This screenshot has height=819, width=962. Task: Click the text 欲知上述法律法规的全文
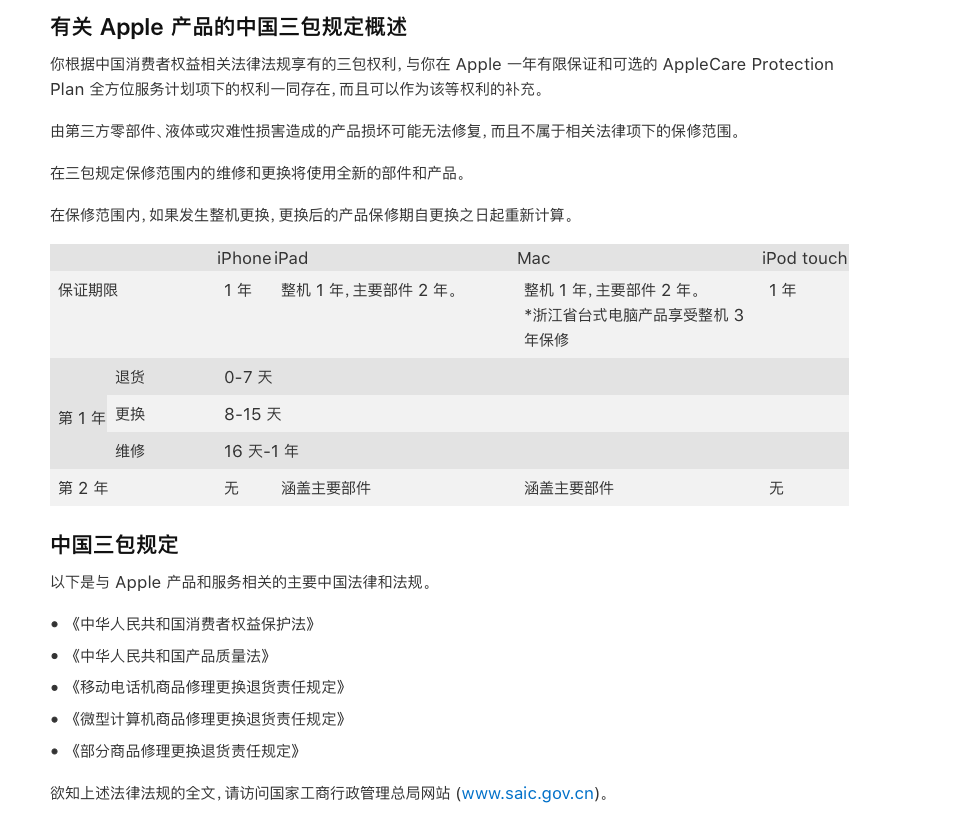[x=135, y=793]
